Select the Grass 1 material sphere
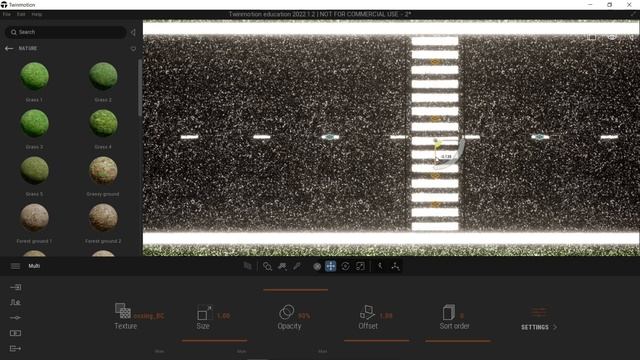The height and width of the screenshot is (360, 640). 34,76
